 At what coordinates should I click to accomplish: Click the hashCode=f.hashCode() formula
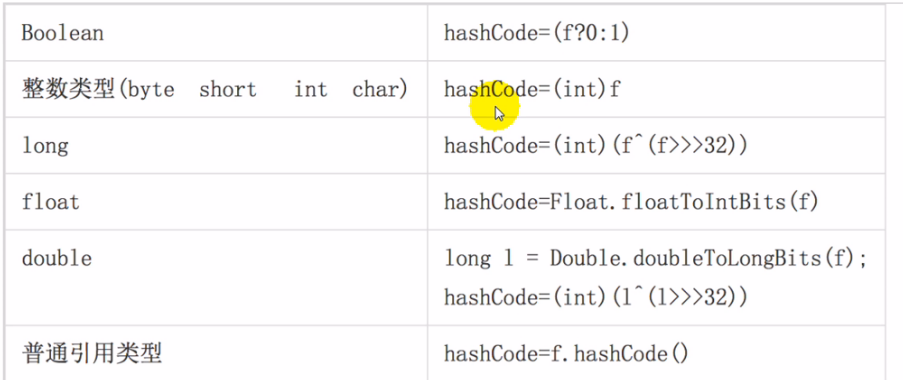566,354
